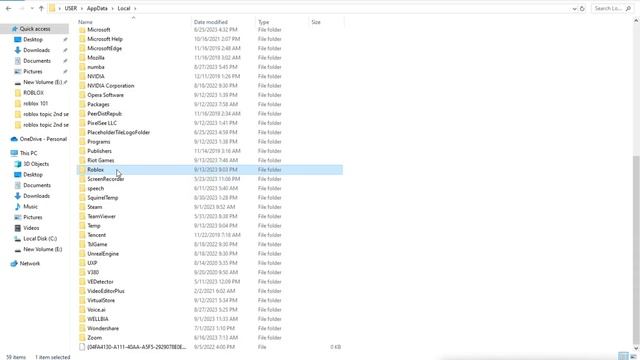640x360 pixels.
Task: Click Local in the address breadcrumb
Action: pos(124,8)
